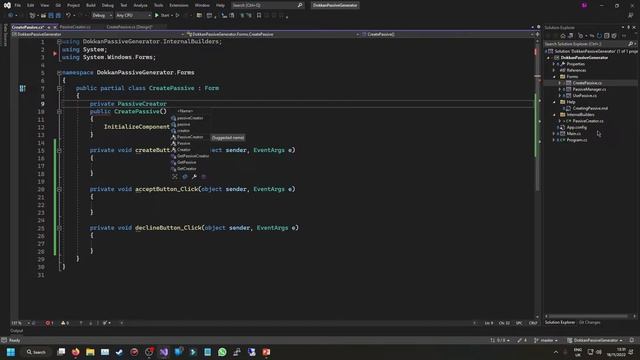The width and height of the screenshot is (640, 360).
Task: Open the CreatePassive() member navigation dropdown
Action: (447, 34)
